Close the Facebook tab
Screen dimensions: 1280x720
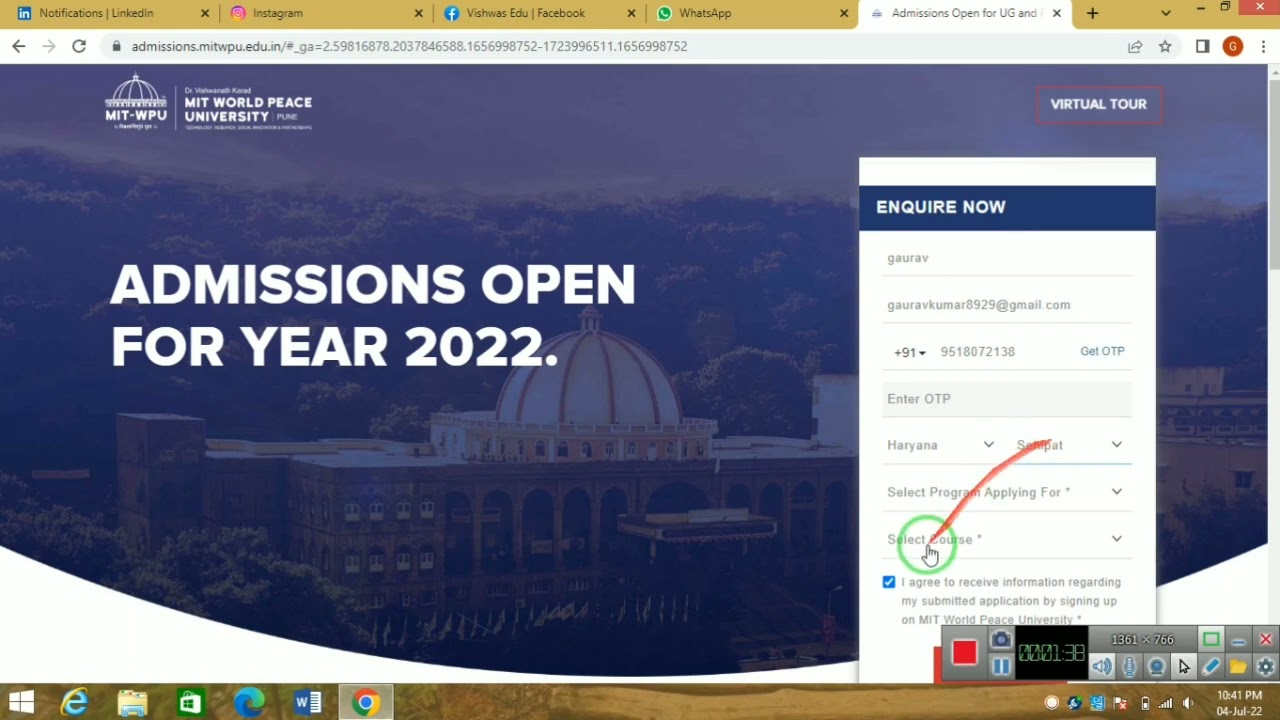[632, 13]
